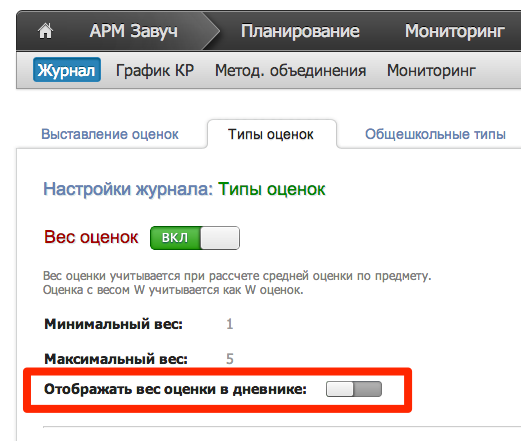Screen dimensions: 521x441
Task: Open the Планирование menu
Action: click(x=300, y=31)
